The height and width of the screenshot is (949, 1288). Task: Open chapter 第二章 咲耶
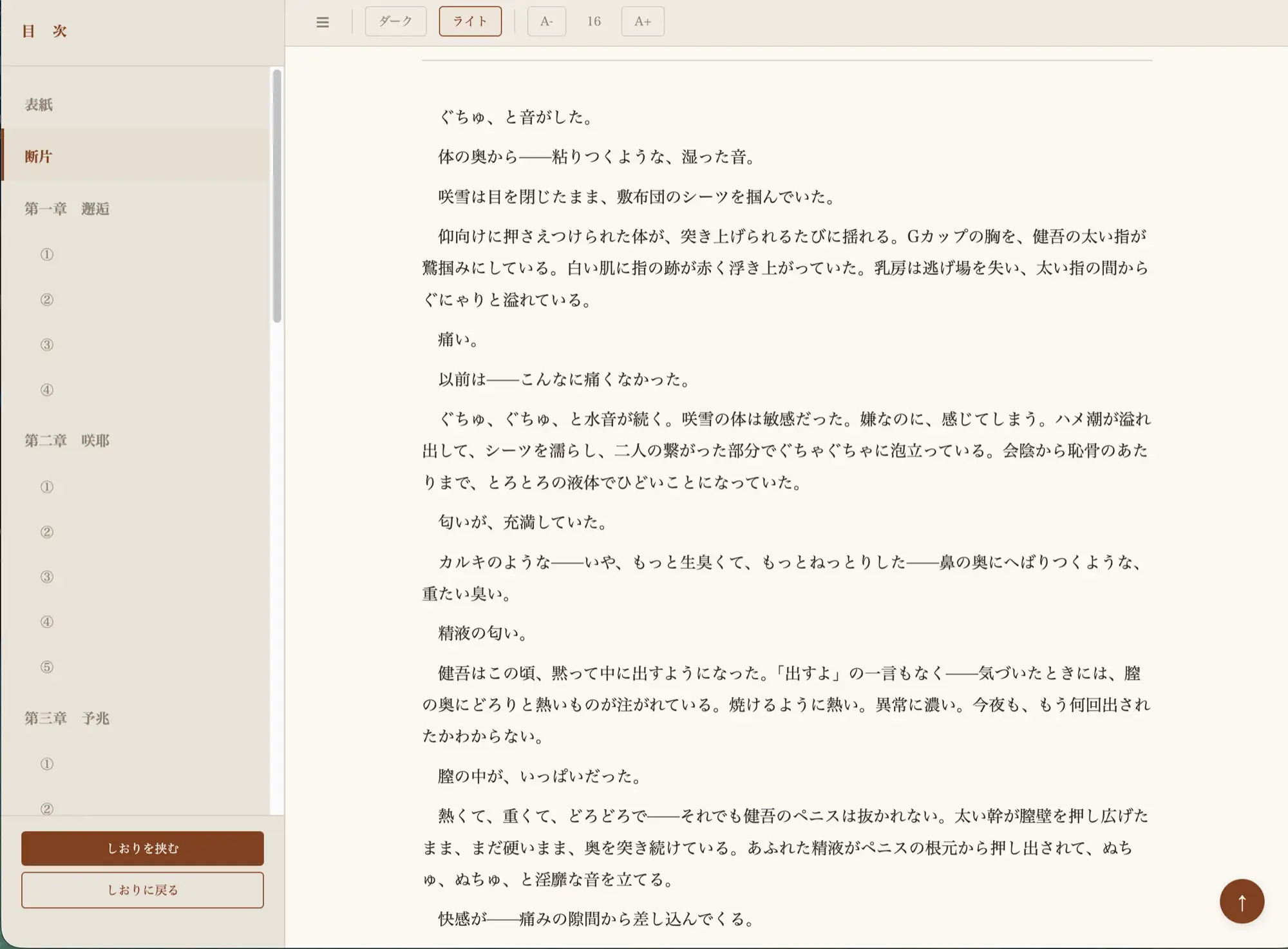67,440
